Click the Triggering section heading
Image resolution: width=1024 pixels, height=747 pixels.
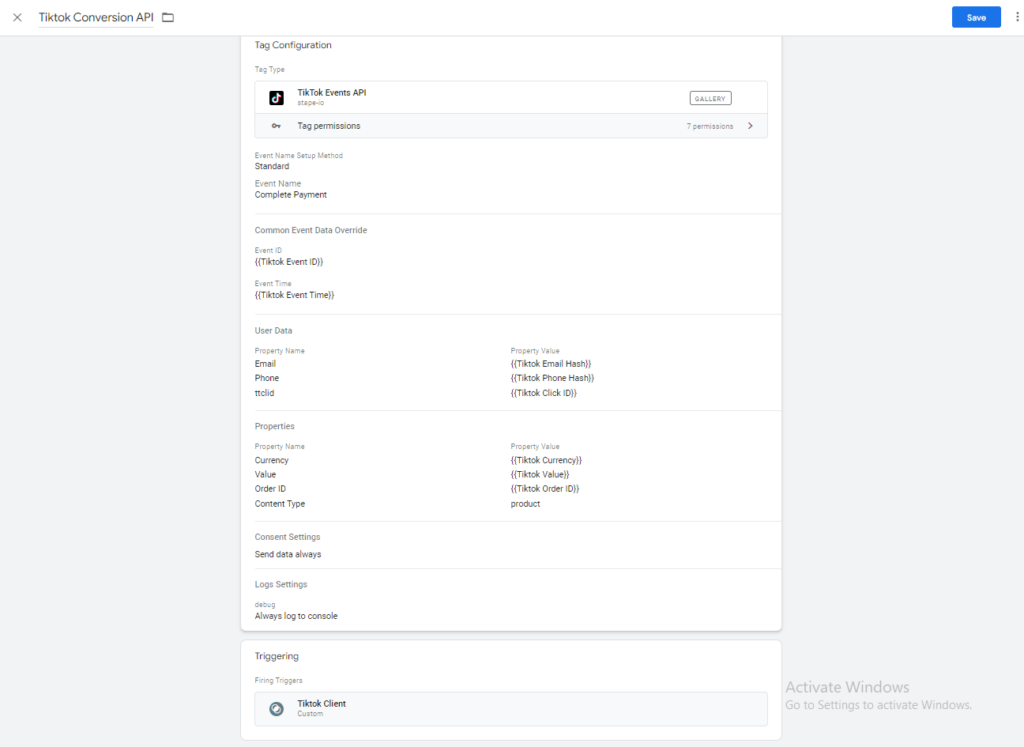[x=277, y=656]
